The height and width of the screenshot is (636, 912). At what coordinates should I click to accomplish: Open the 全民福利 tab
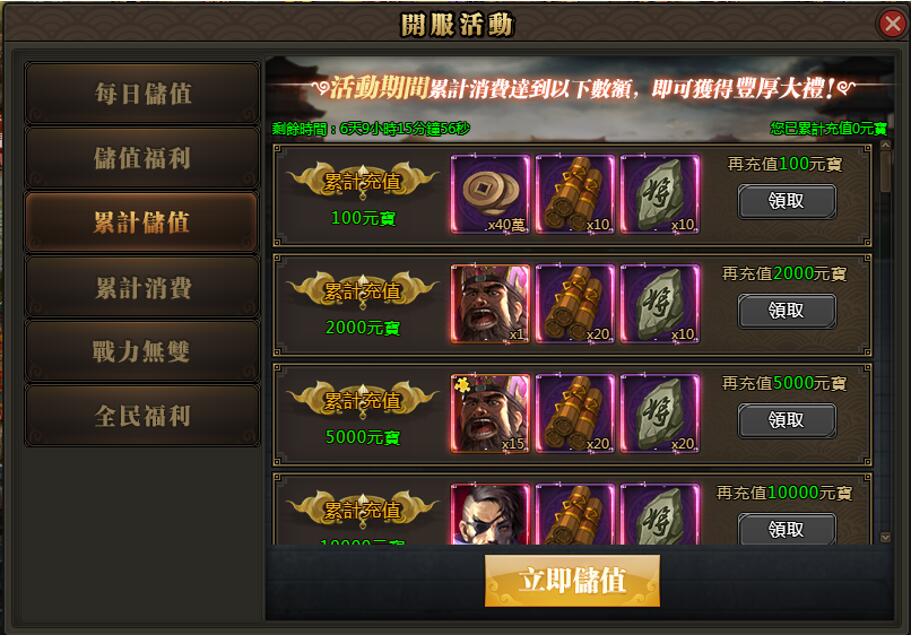click(x=142, y=416)
